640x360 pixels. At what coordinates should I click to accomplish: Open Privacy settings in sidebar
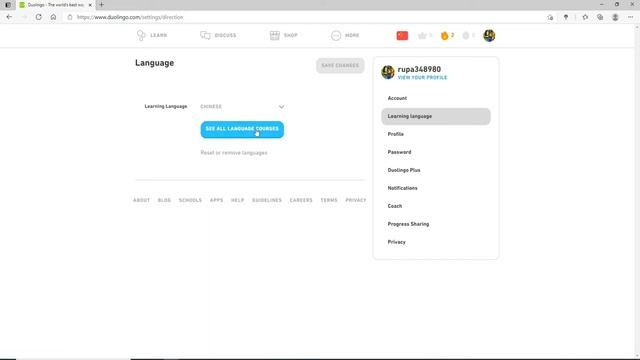tap(436, 242)
